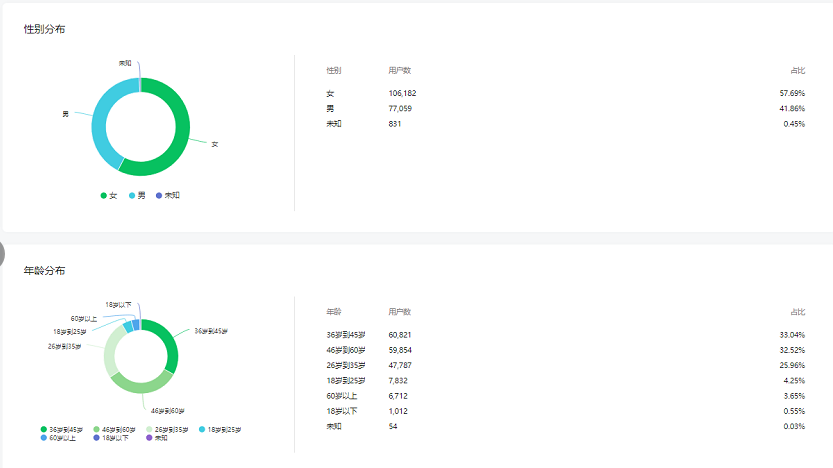
Task: Select the 男 row label in gender table
Action: pyautogui.click(x=330, y=108)
